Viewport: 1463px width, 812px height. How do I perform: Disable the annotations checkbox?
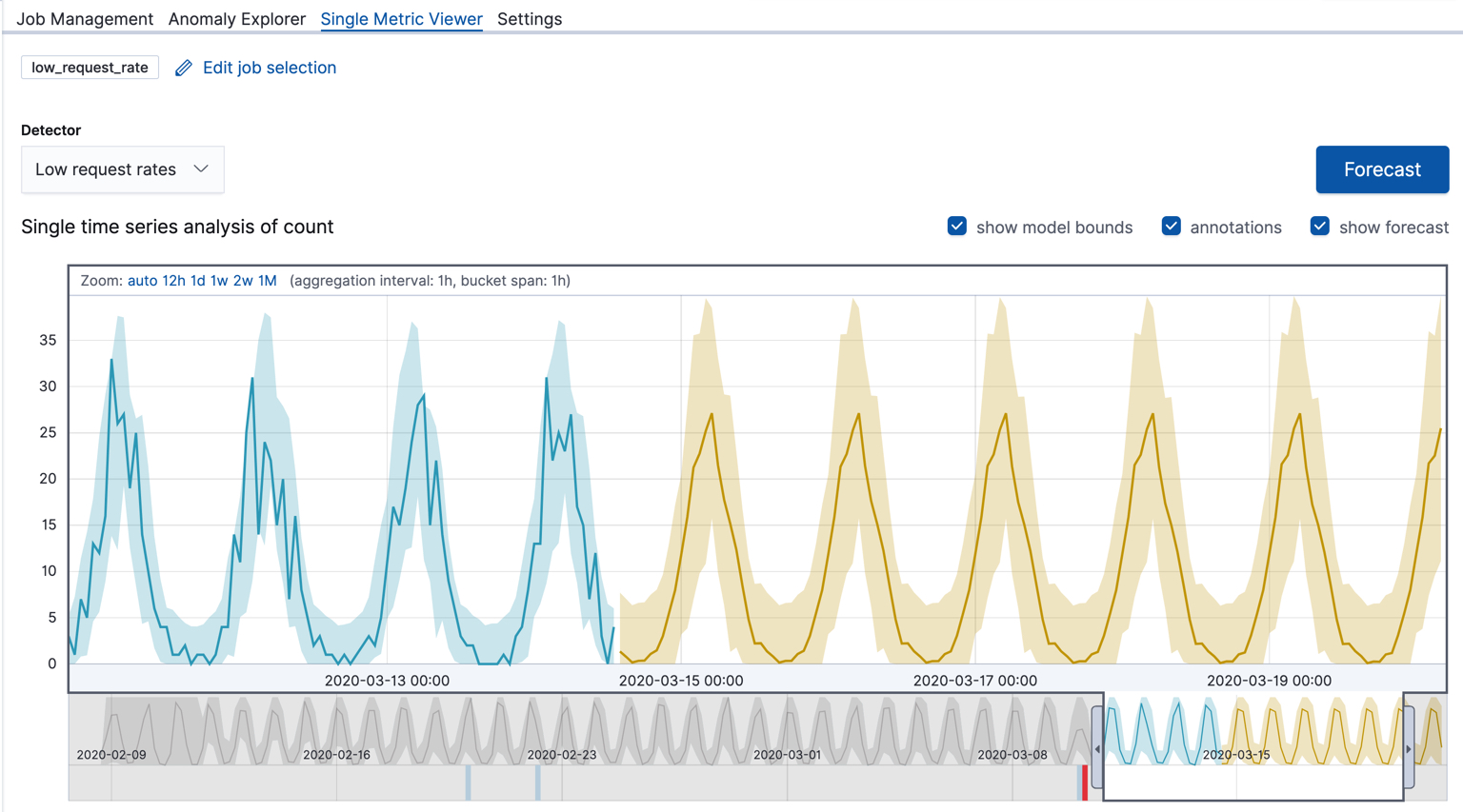click(x=1171, y=227)
